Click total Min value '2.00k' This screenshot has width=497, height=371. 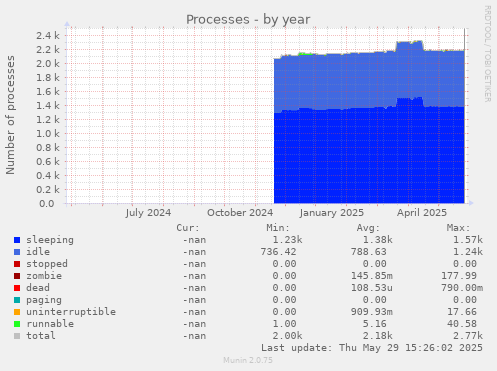(288, 336)
